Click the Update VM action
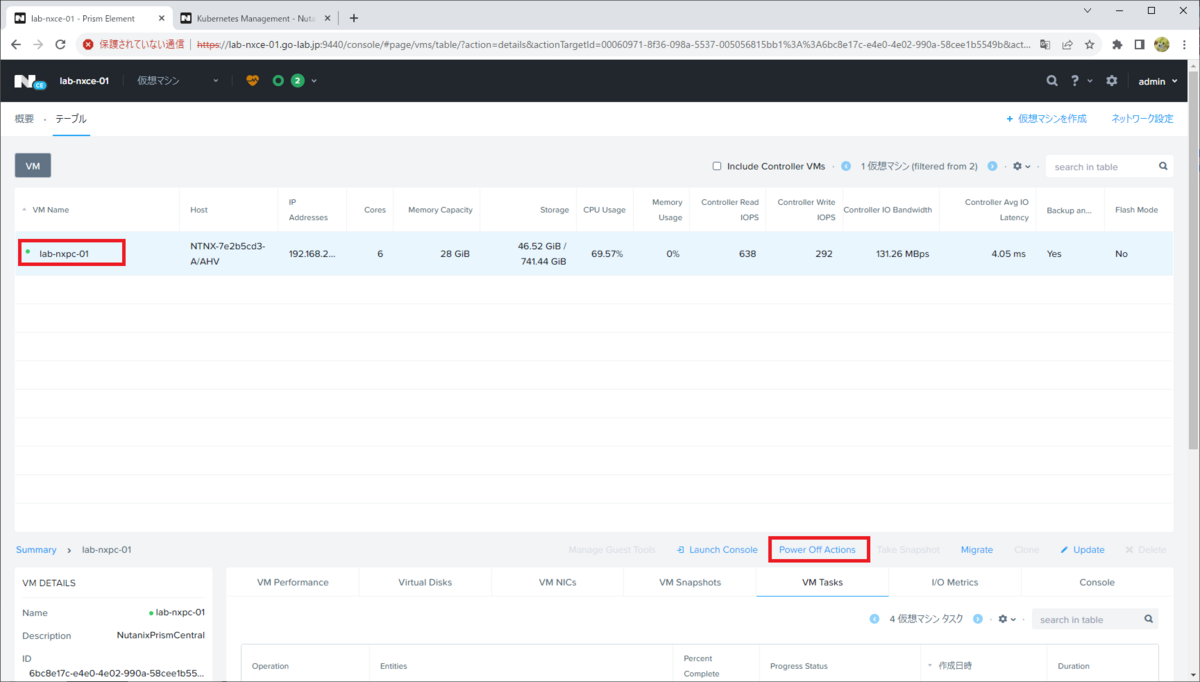This screenshot has height=682, width=1200. [1082, 550]
